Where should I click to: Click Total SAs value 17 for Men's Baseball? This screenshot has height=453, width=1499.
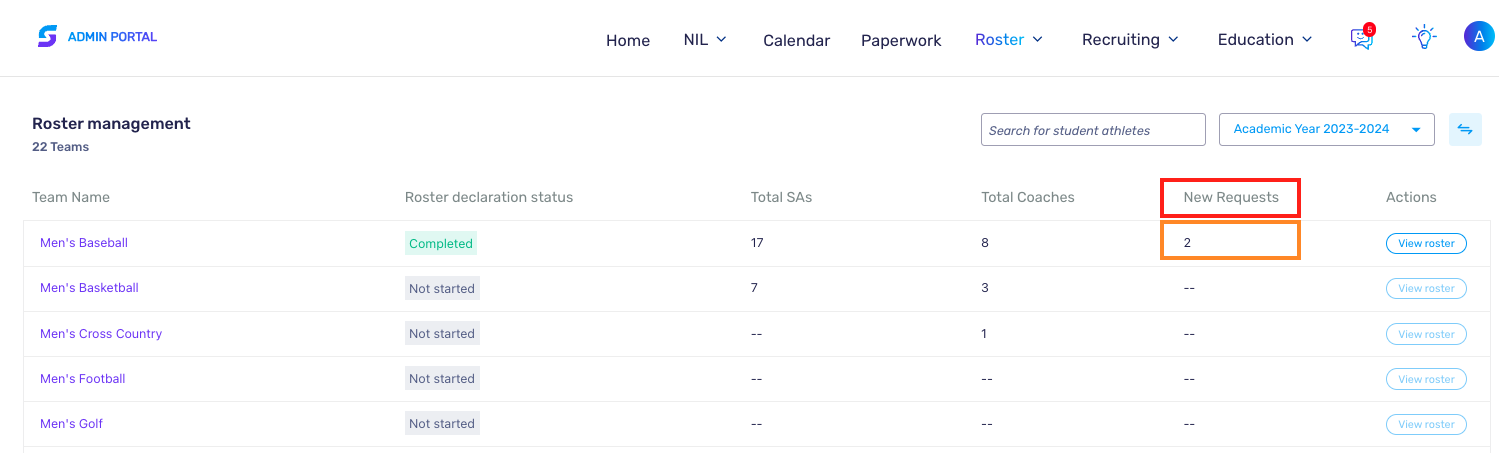pyautogui.click(x=758, y=243)
